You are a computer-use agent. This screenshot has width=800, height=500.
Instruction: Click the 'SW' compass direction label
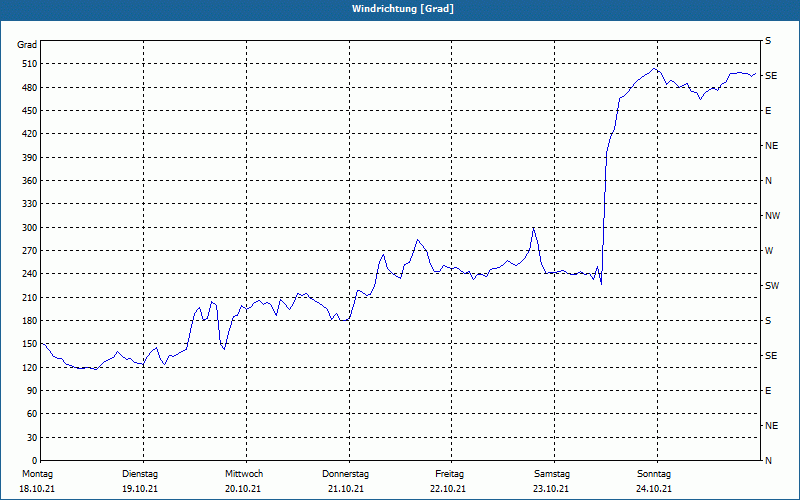click(x=772, y=286)
